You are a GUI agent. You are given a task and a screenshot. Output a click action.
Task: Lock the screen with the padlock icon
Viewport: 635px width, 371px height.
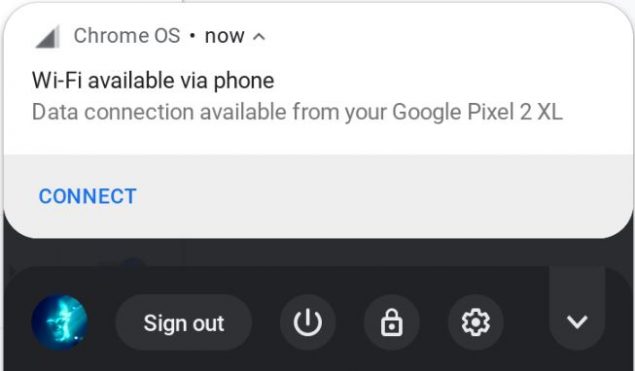pos(392,322)
